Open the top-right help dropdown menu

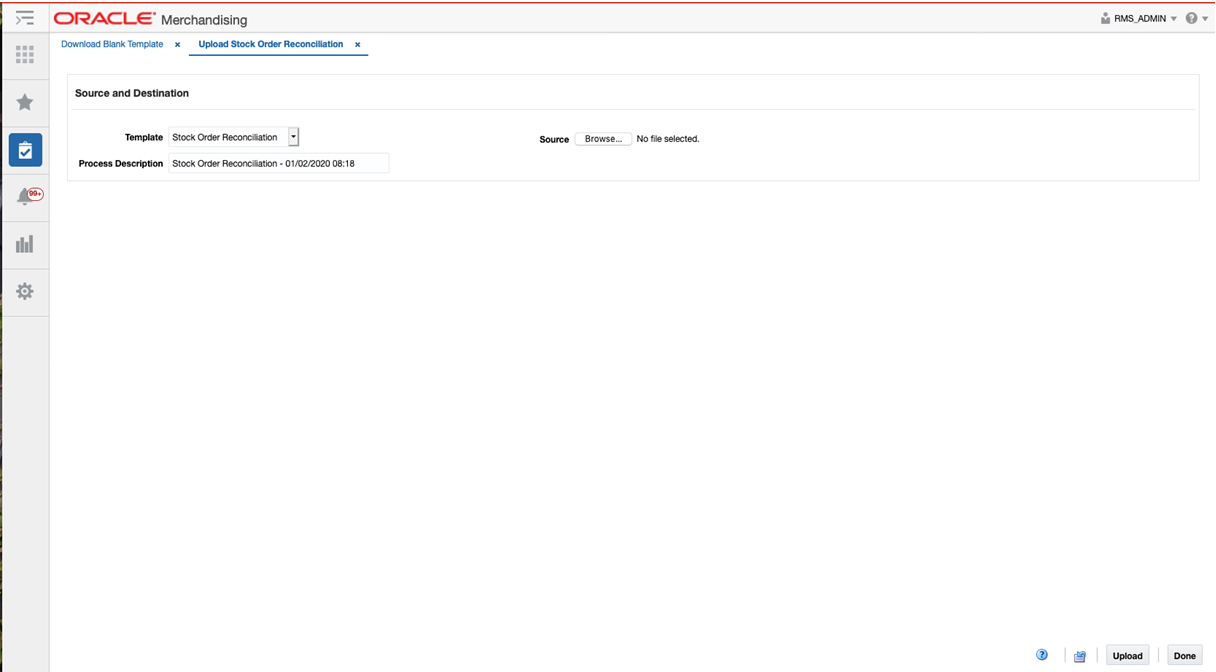coord(1196,17)
